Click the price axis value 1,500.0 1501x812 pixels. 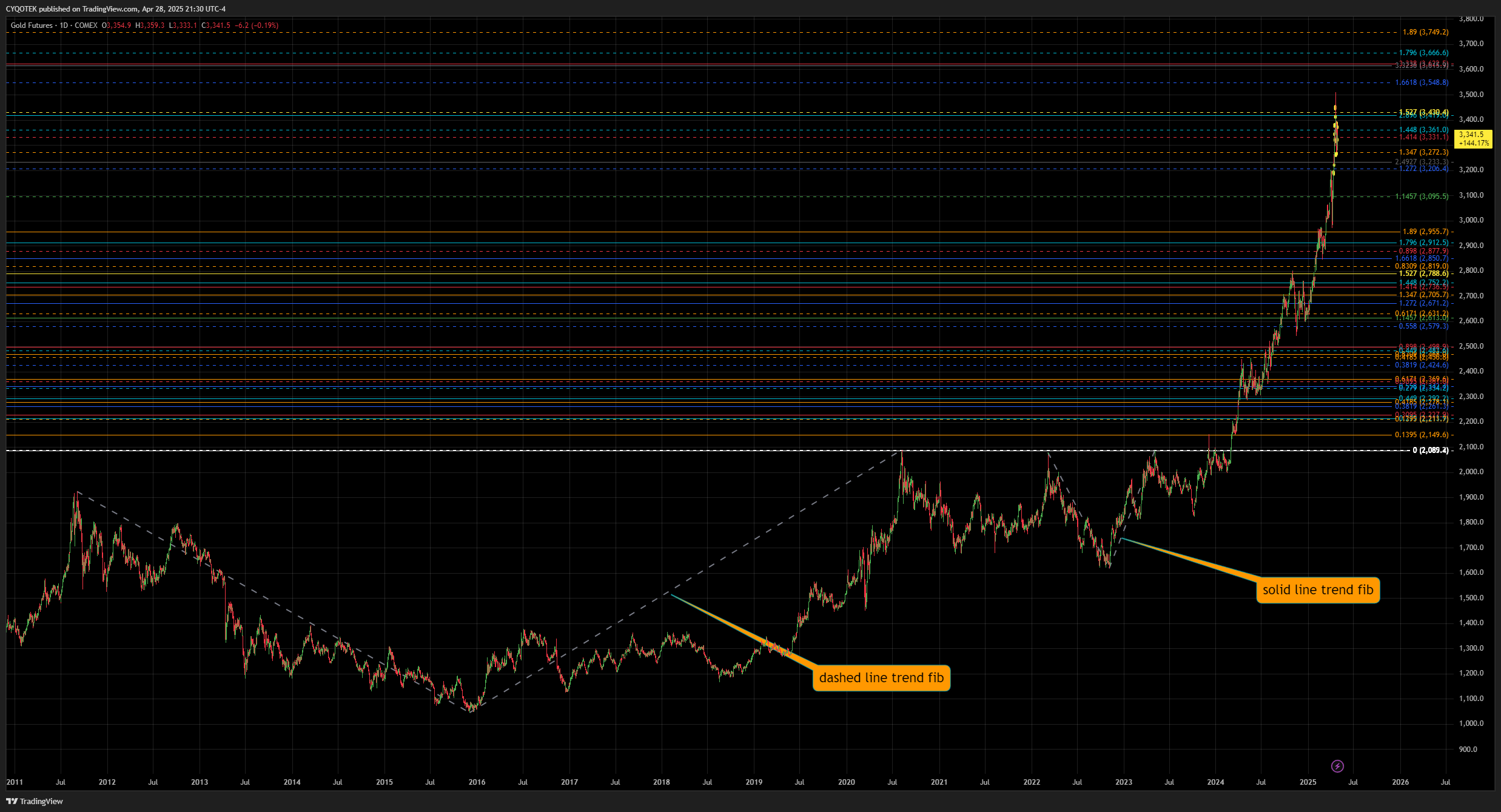1471,598
